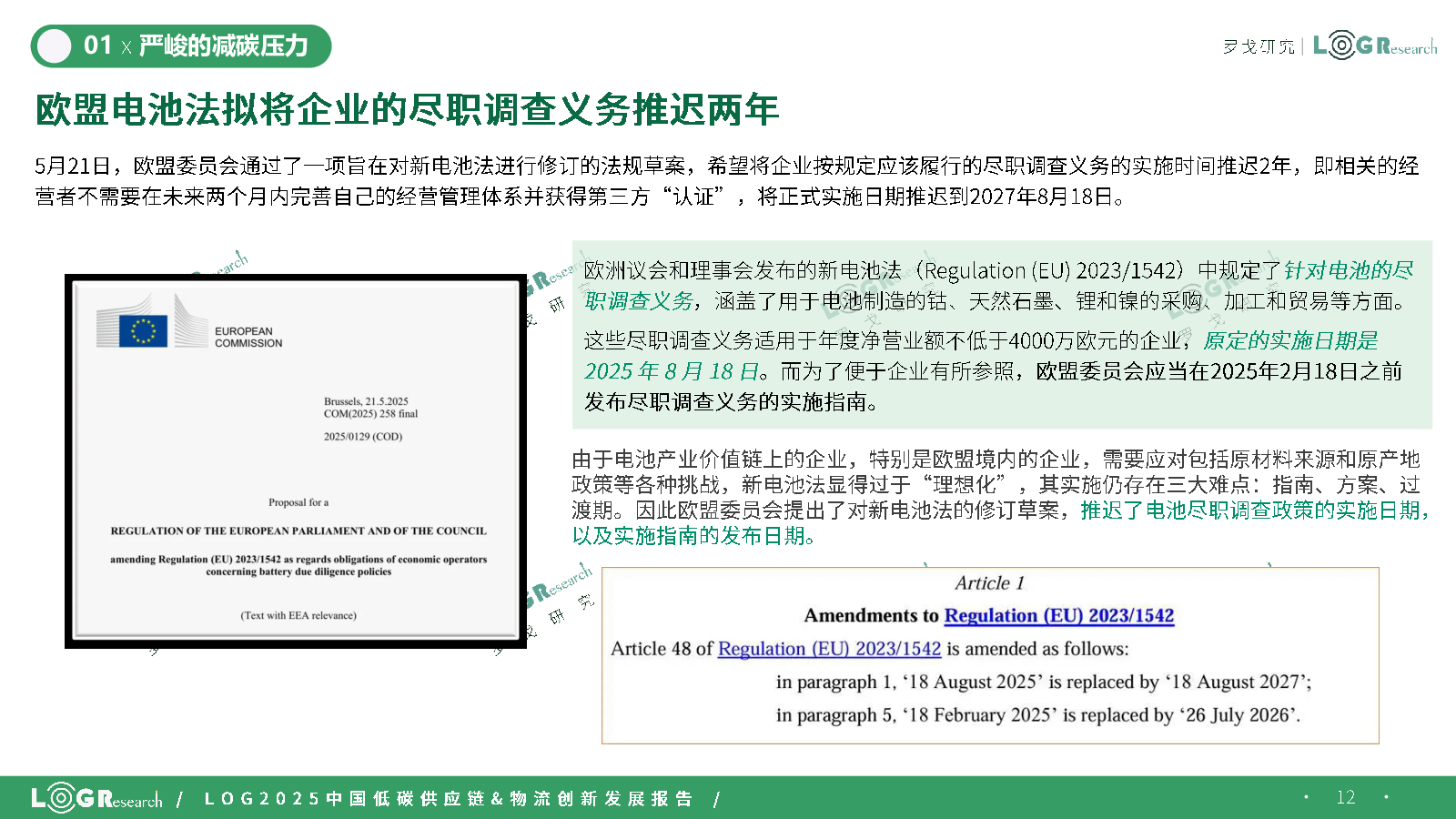Click '(Text with EEA relevance)' text
This screenshot has height=819, width=1456.
[x=298, y=616]
